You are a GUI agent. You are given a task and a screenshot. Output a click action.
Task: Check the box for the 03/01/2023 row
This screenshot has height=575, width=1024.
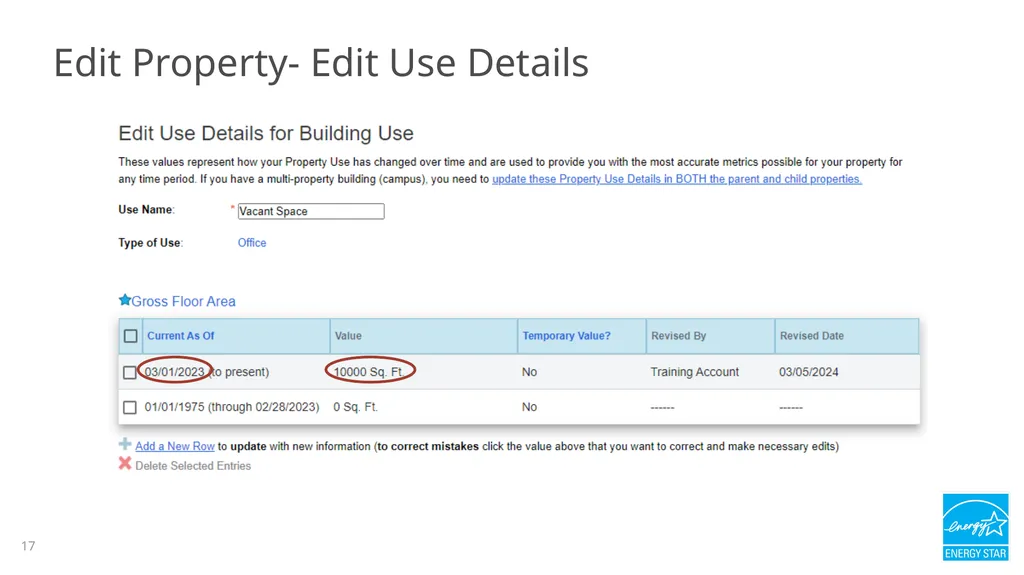130,372
